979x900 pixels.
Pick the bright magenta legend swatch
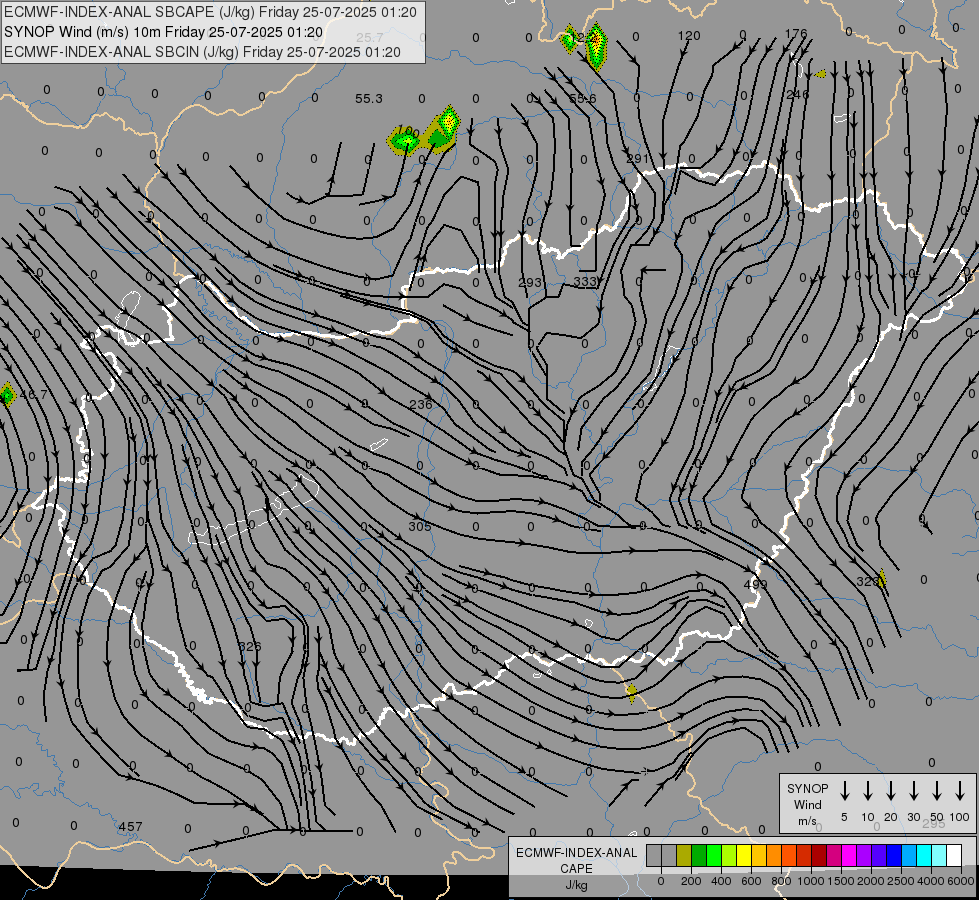pos(849,855)
